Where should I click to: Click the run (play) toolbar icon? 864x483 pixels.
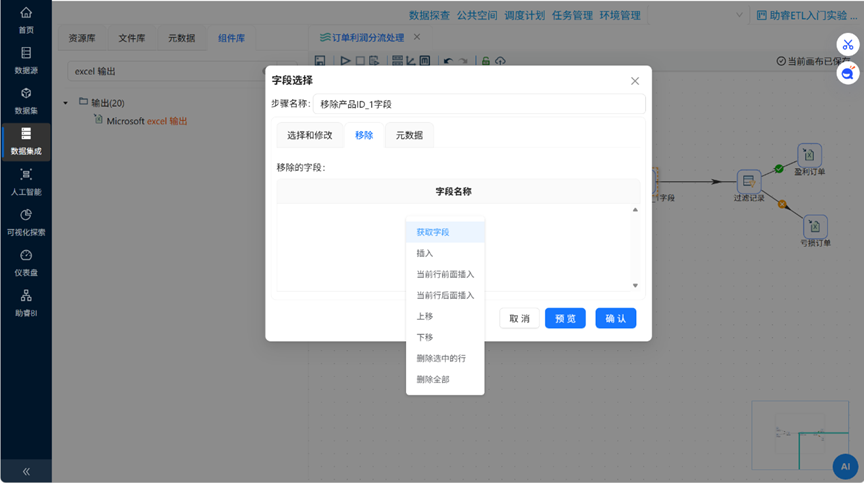[x=345, y=61]
